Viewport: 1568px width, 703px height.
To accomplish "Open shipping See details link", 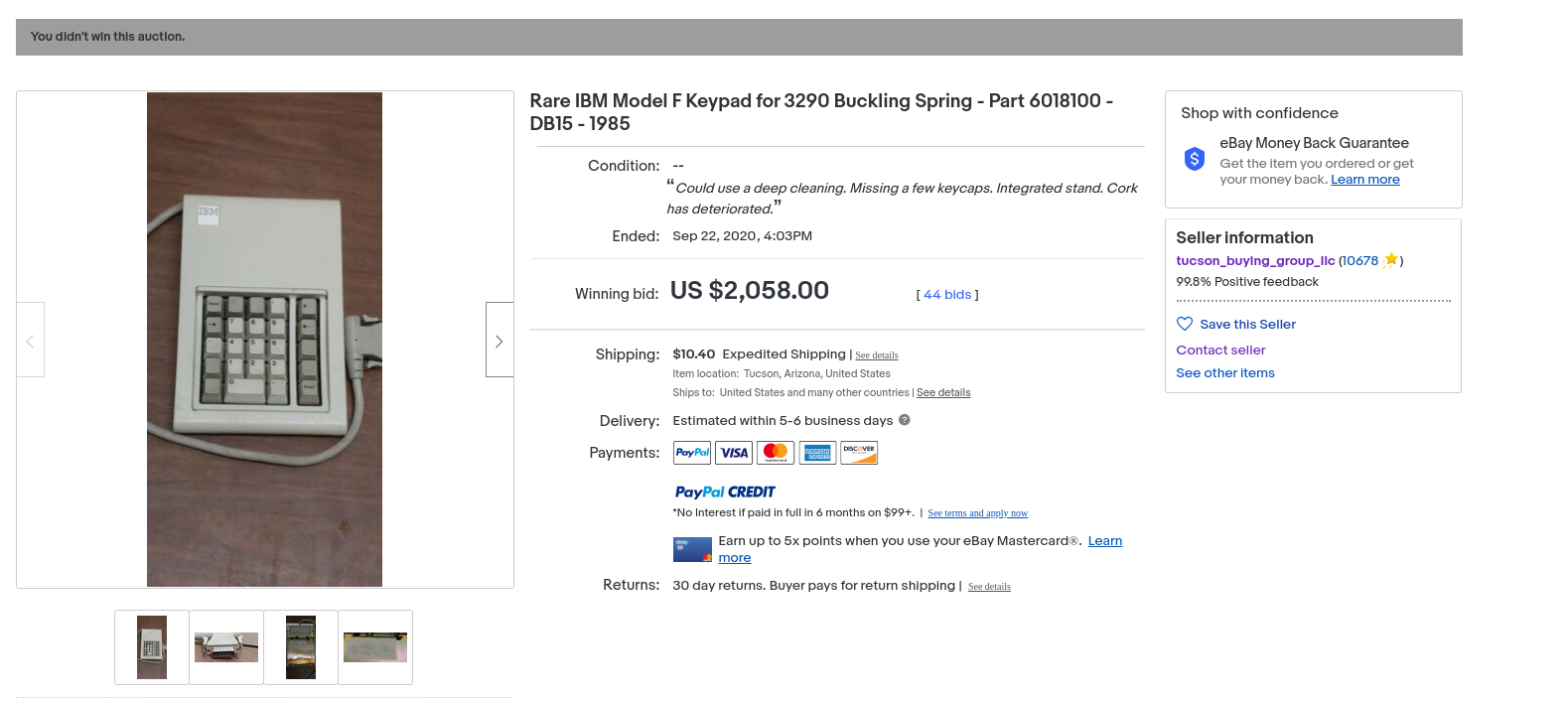I will pyautogui.click(x=877, y=355).
